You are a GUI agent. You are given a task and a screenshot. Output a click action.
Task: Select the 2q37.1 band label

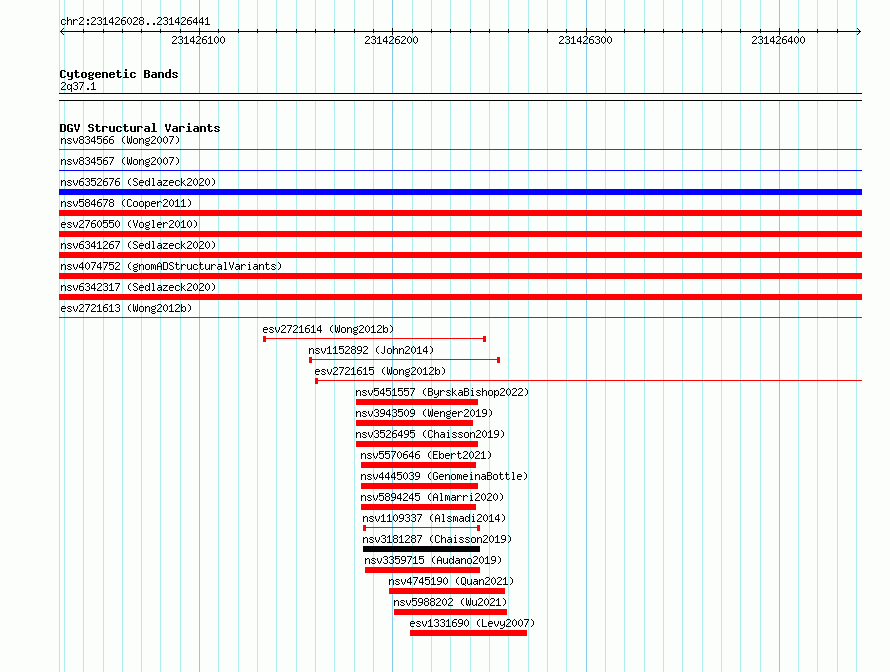(x=78, y=86)
